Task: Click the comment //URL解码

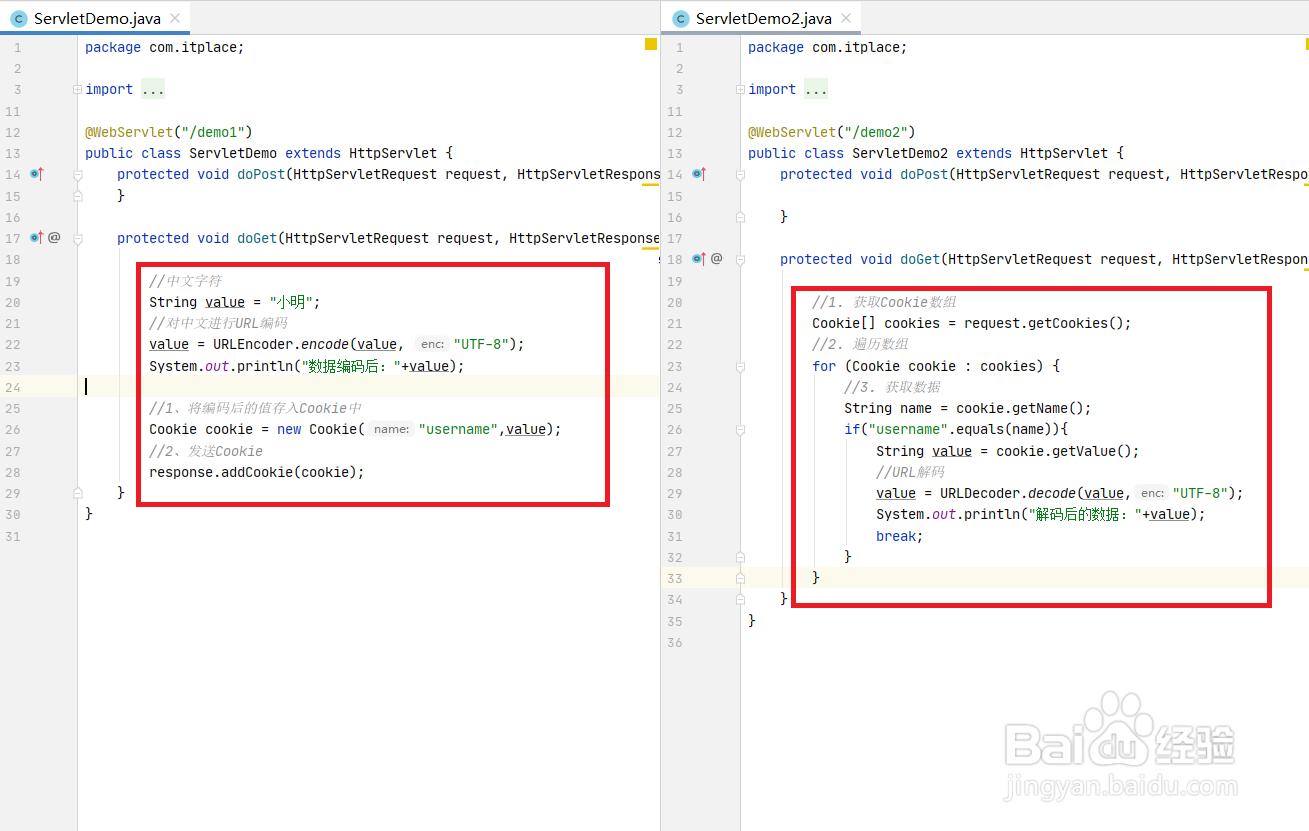Action: 910,472
